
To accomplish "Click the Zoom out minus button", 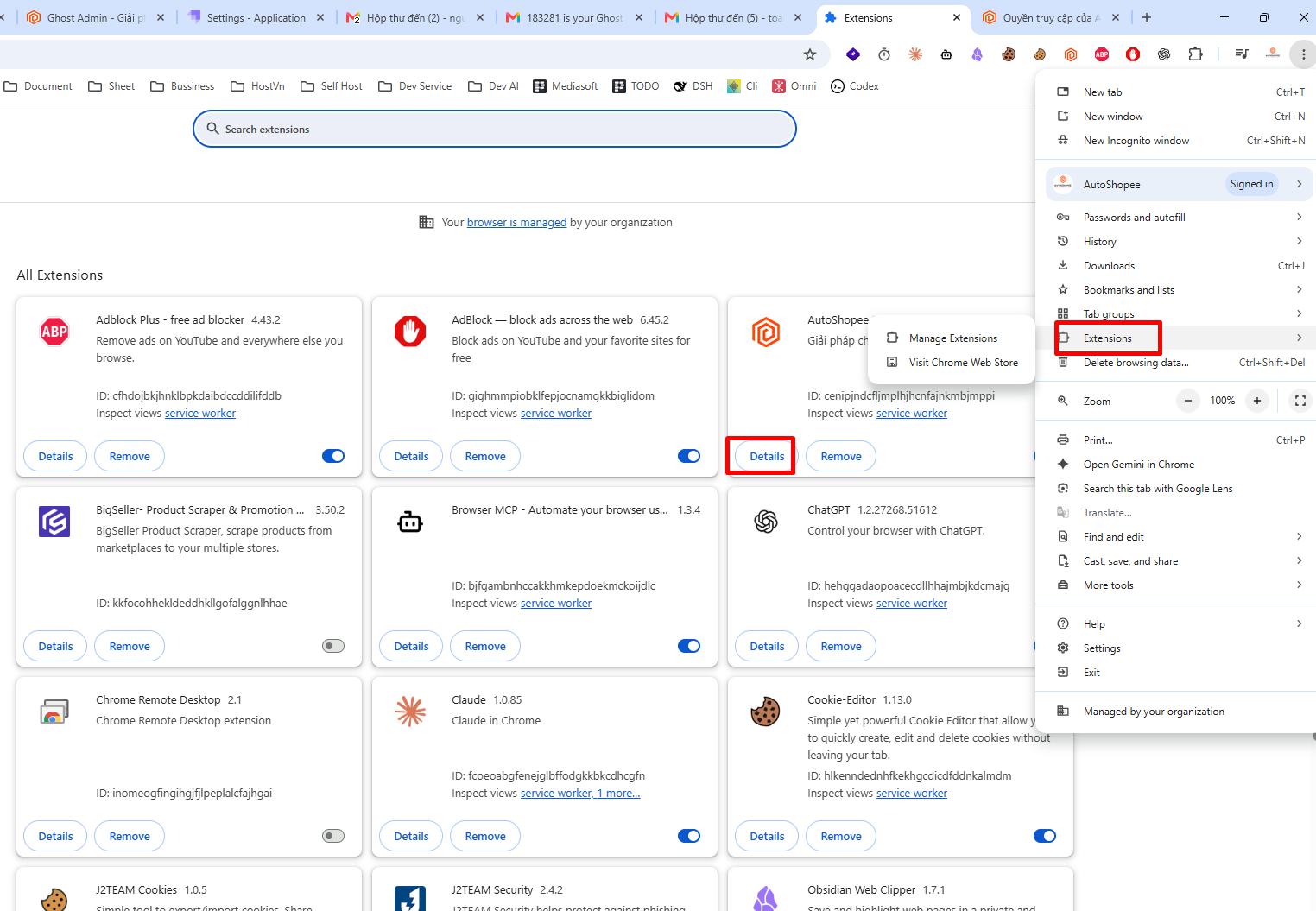I will [x=1188, y=401].
